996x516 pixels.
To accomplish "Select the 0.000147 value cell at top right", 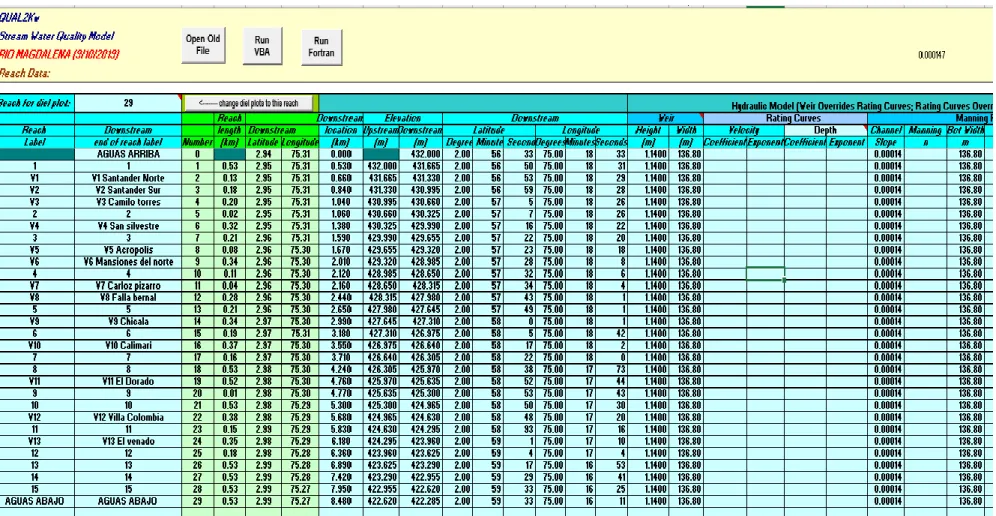I will pos(931,55).
